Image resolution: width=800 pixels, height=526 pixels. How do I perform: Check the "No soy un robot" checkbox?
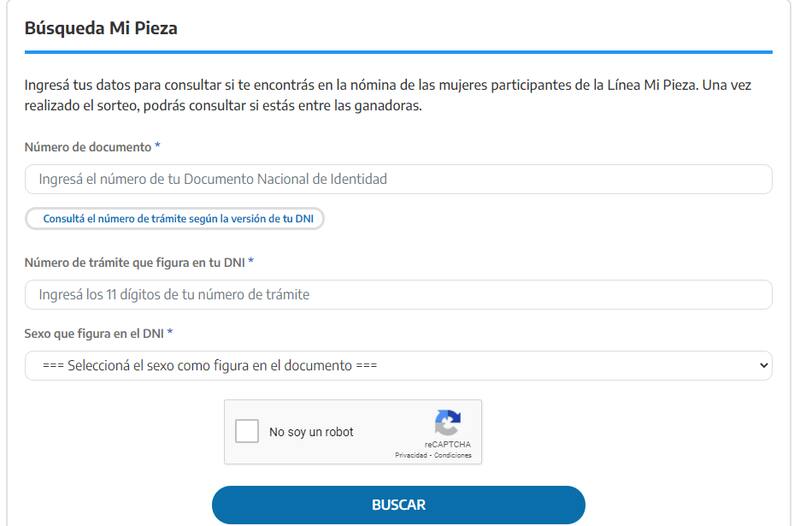coord(247,432)
